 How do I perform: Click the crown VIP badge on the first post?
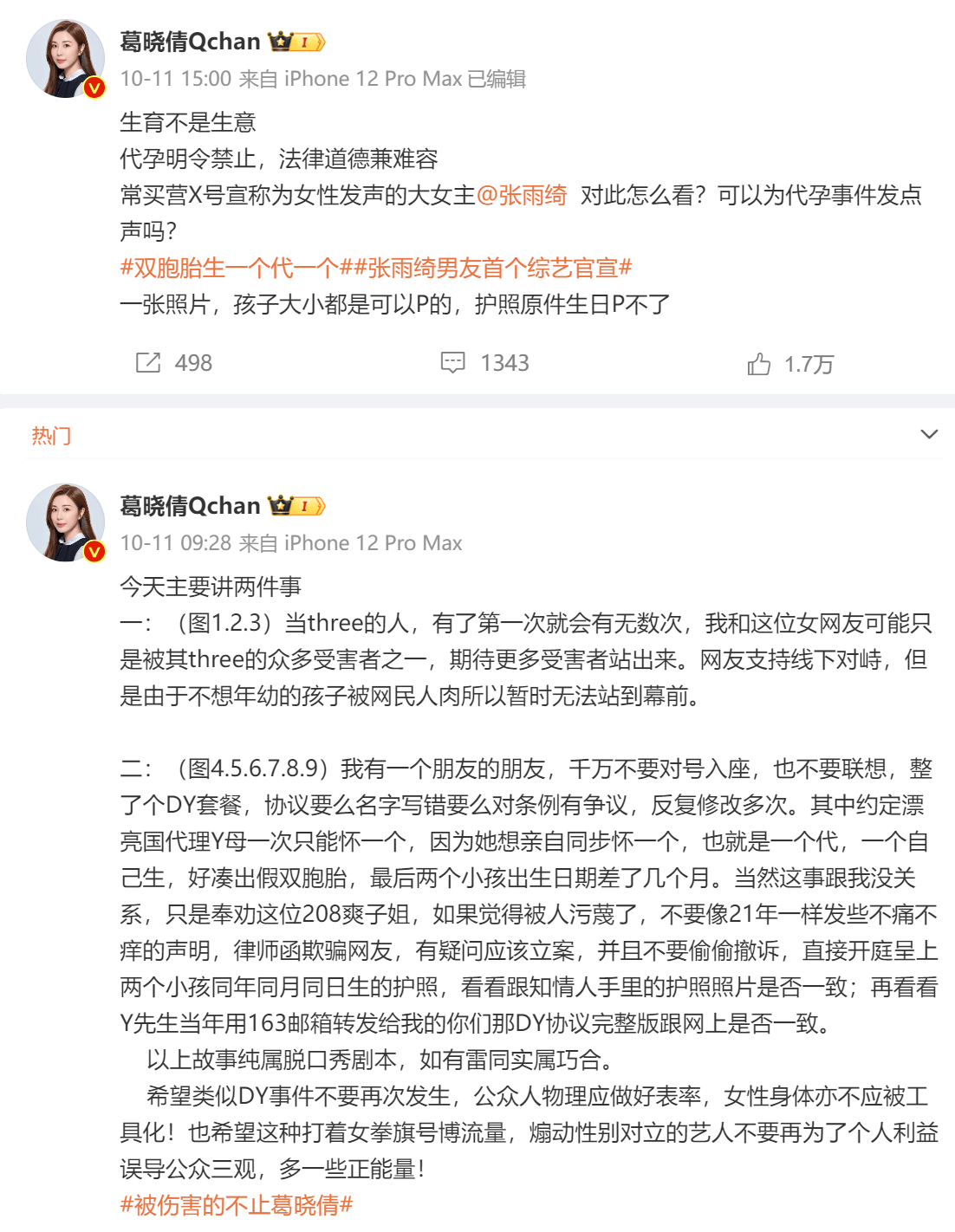(x=296, y=42)
